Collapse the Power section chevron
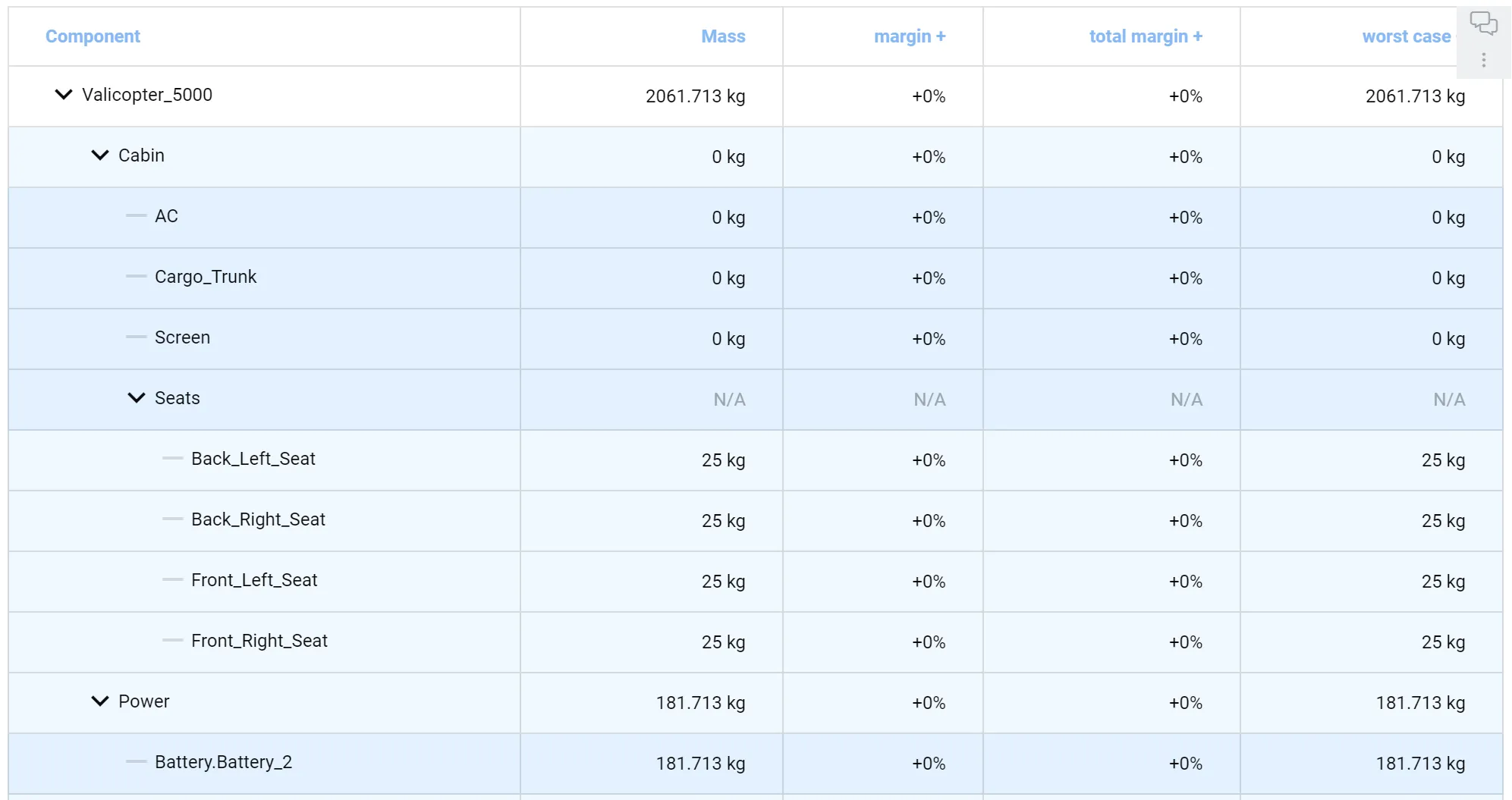Image resolution: width=1512 pixels, height=800 pixels. (x=100, y=701)
